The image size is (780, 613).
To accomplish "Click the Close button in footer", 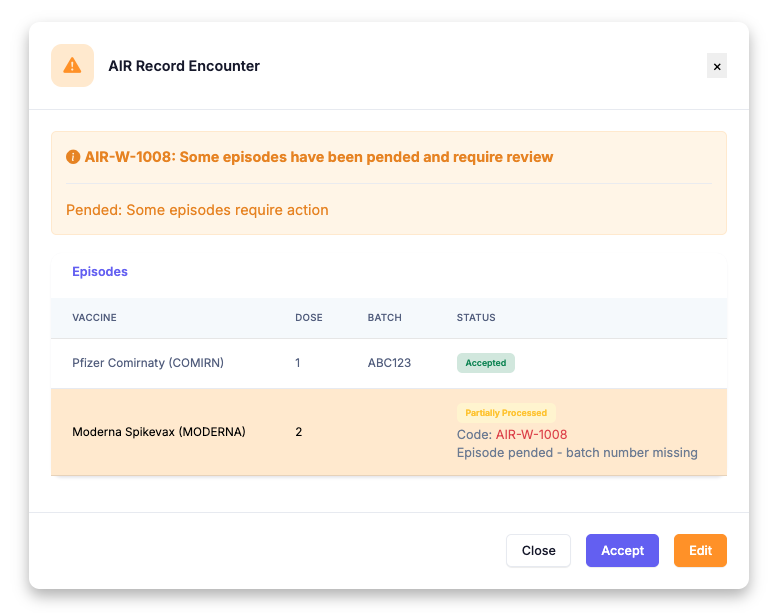I will (x=538, y=550).
